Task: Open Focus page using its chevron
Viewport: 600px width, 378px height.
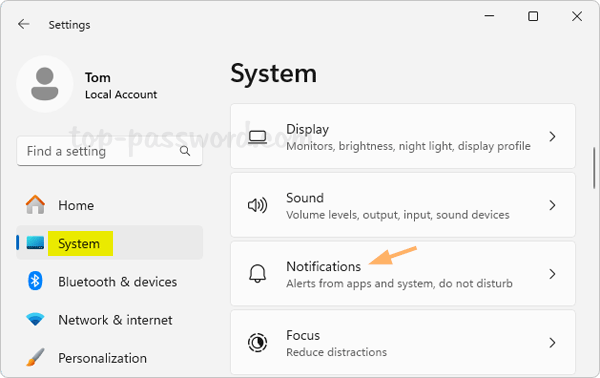Action: pos(552,342)
